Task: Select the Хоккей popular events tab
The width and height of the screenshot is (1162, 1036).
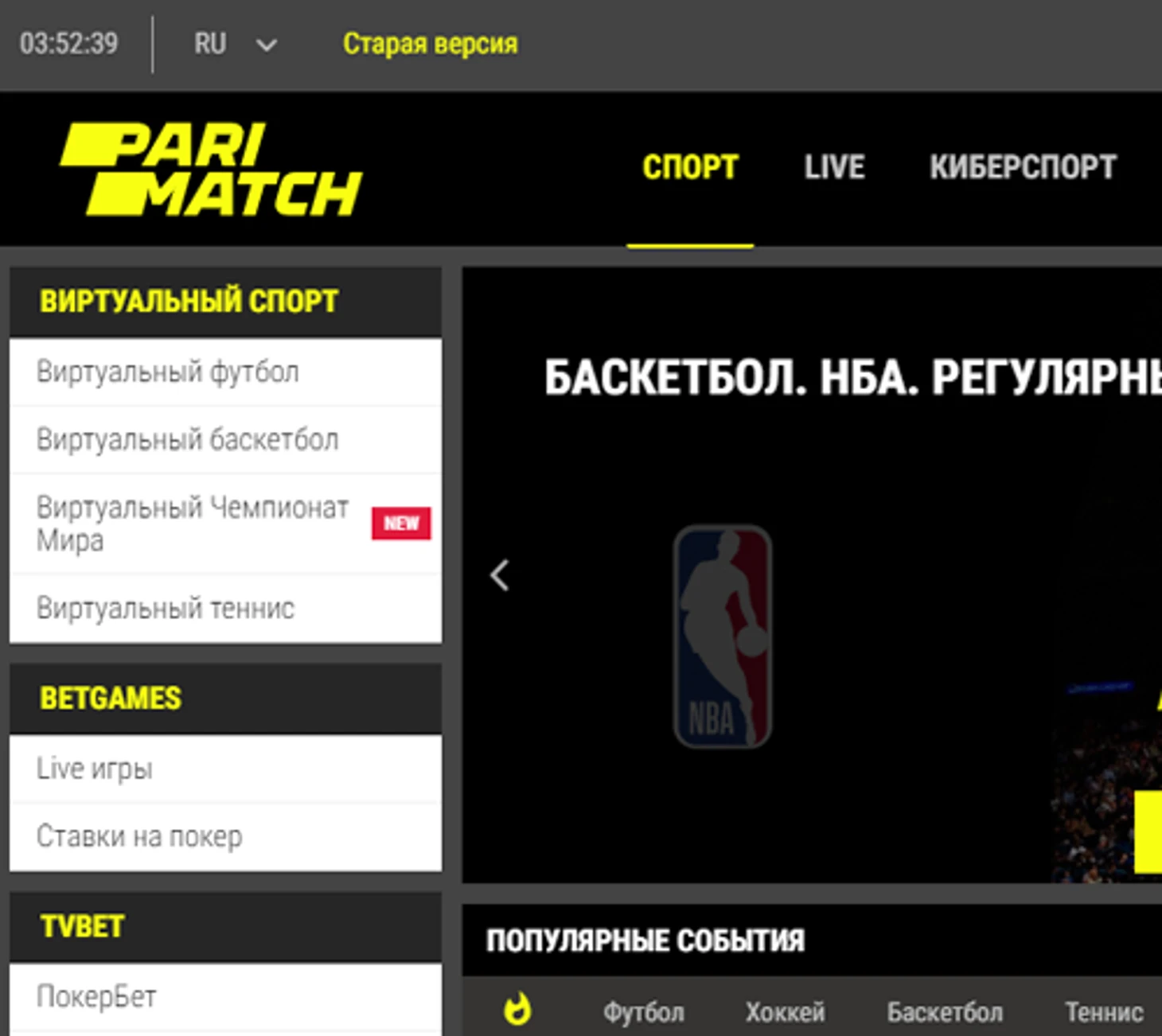Action: pos(785,1012)
